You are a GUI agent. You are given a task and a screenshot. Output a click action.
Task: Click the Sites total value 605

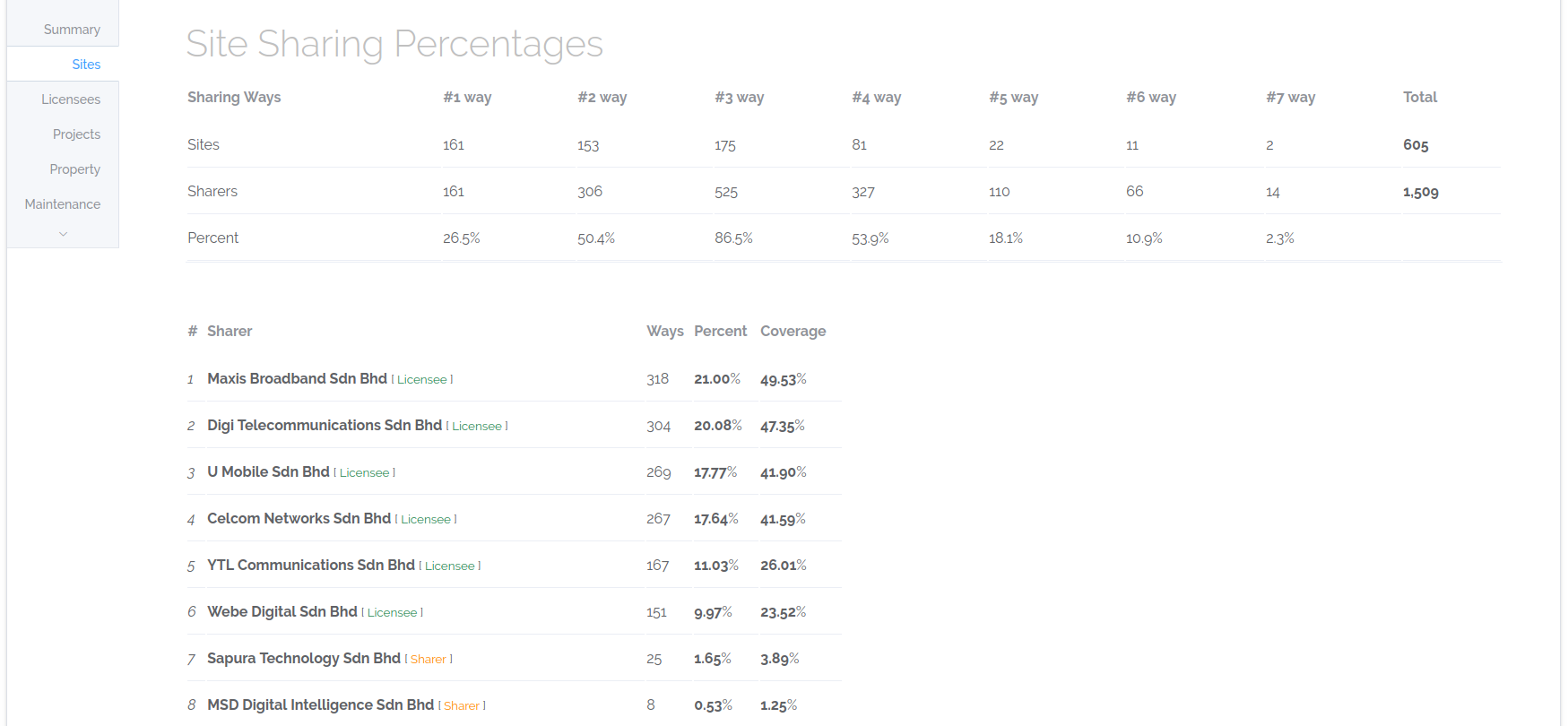click(x=1416, y=145)
